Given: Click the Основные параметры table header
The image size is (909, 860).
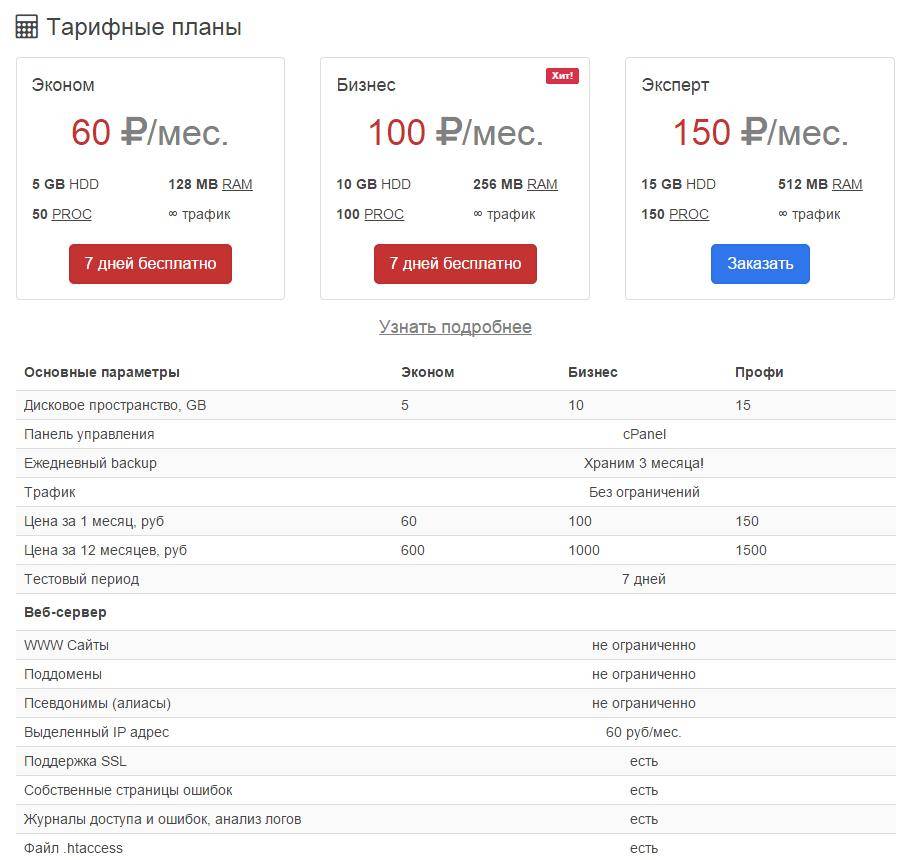Looking at the screenshot, I should pos(102,372).
